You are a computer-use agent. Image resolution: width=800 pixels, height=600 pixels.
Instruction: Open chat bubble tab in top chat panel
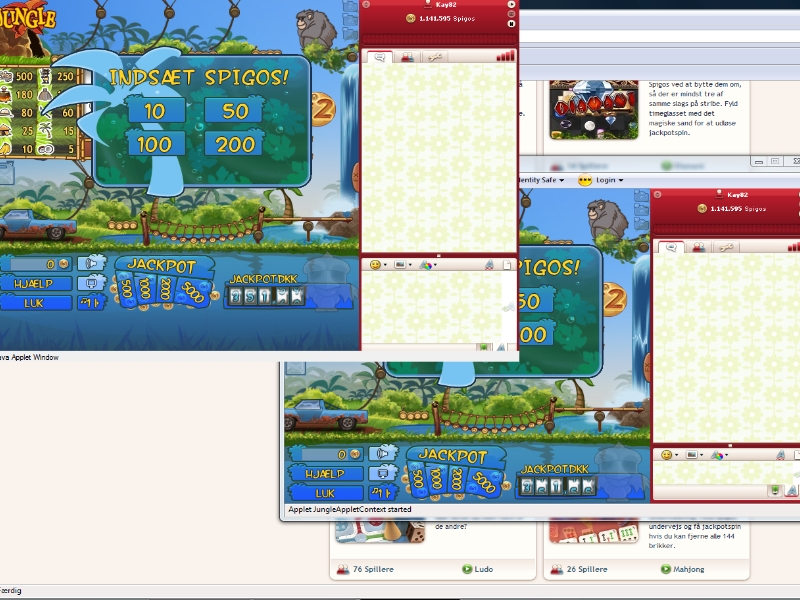tap(379, 57)
